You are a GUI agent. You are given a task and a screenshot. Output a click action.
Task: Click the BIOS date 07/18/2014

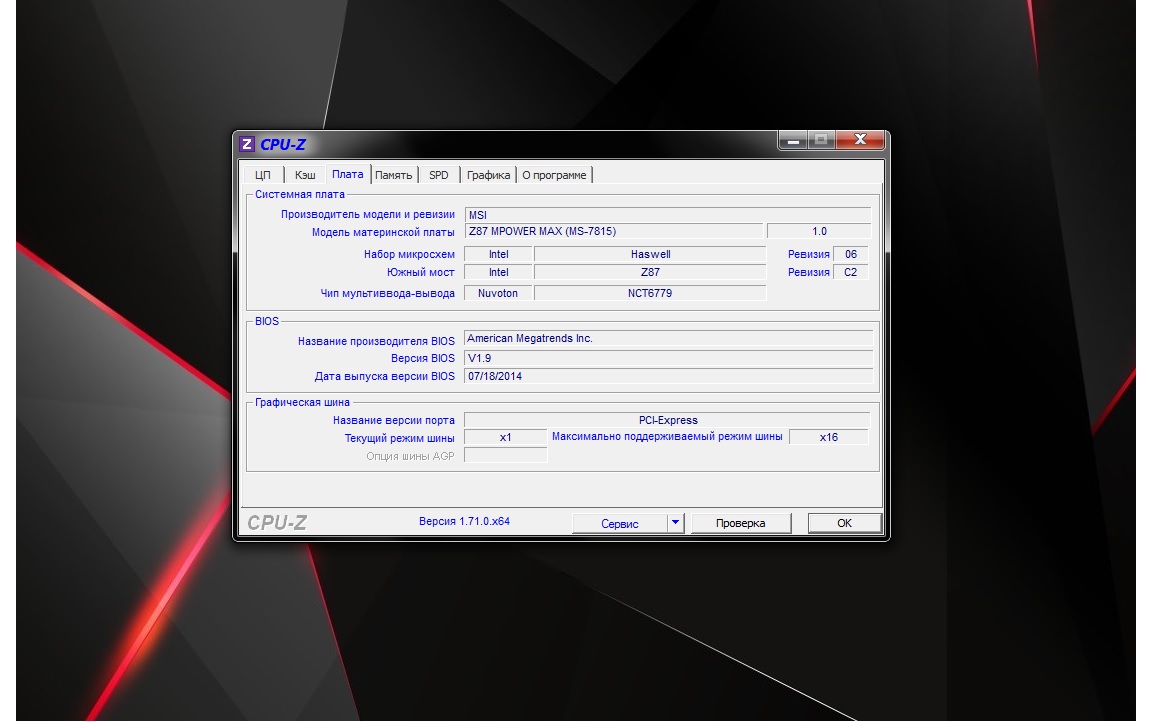pos(669,376)
